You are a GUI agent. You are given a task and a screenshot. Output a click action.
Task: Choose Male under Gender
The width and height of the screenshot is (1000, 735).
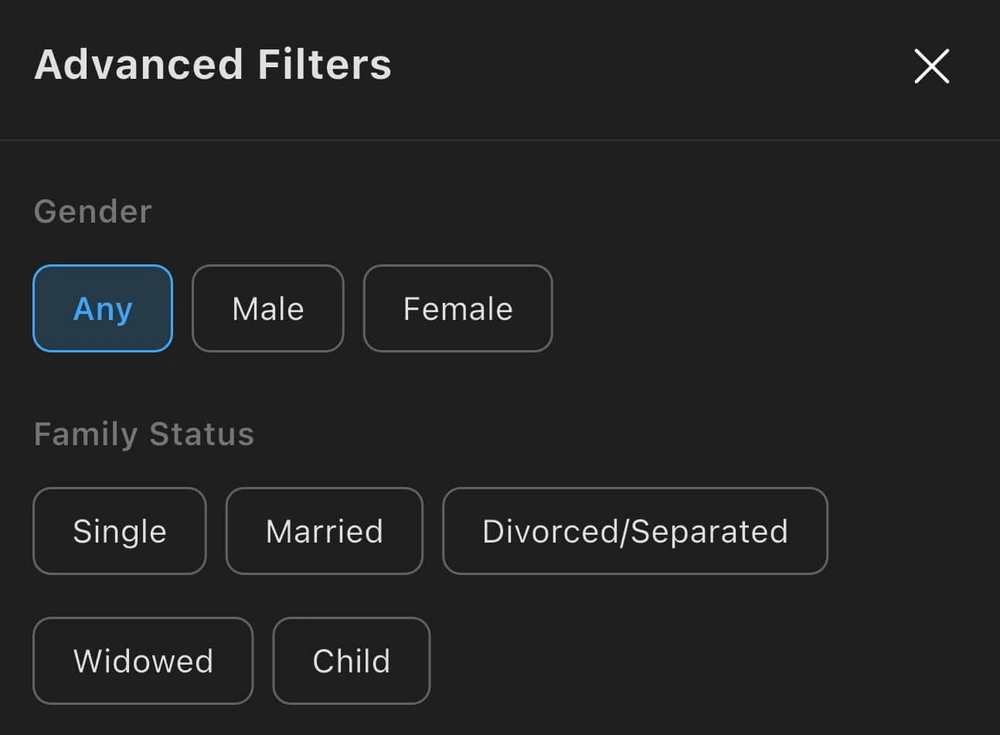coord(268,309)
